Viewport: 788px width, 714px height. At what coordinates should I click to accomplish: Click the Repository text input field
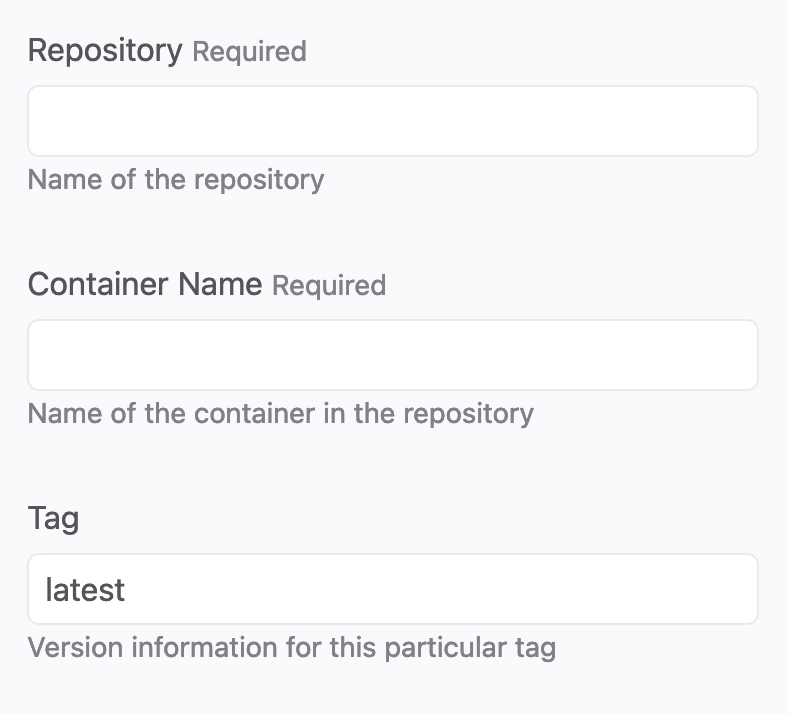coord(392,121)
